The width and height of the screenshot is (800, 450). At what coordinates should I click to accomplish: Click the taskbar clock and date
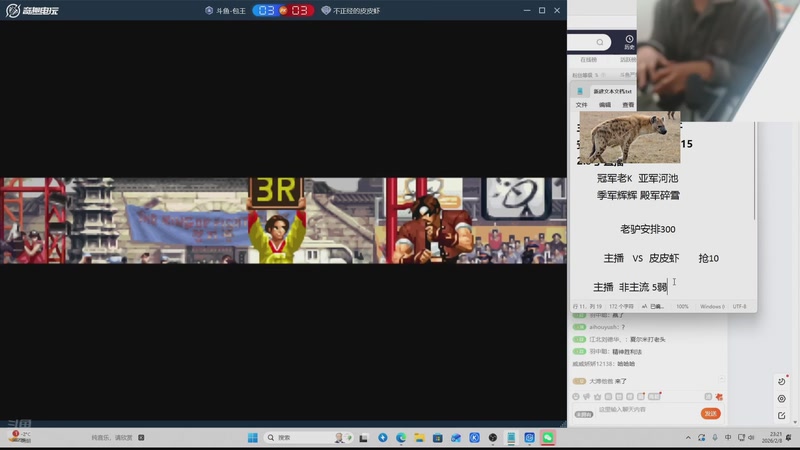click(x=772, y=437)
